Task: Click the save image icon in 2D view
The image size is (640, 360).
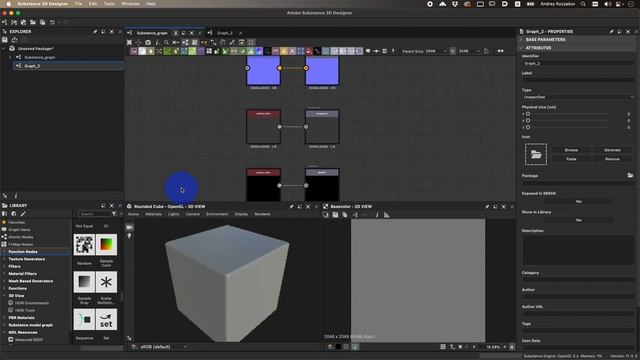Action: pyautogui.click(x=335, y=215)
